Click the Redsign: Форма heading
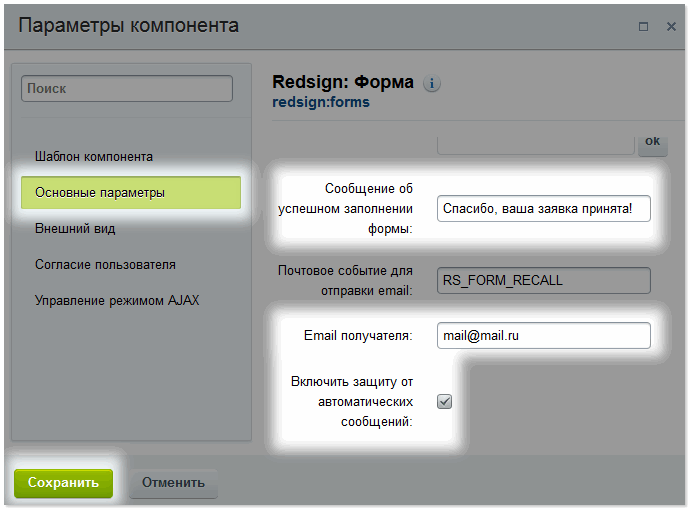The image size is (690, 510). pos(343,83)
